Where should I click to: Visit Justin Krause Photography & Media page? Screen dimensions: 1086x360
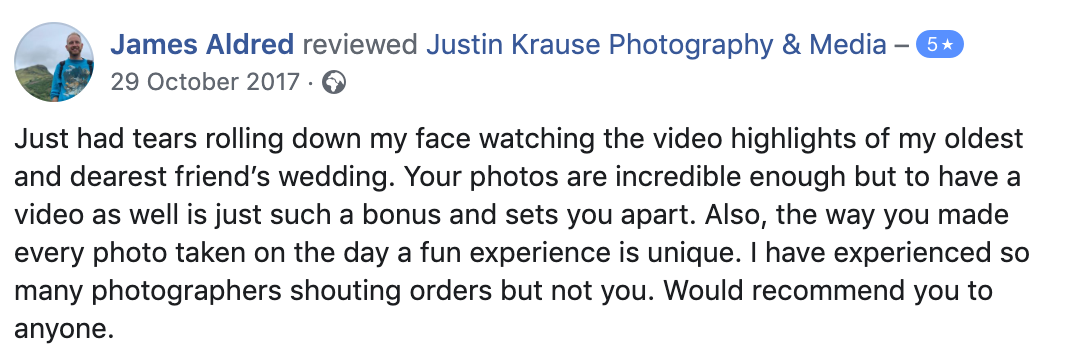(x=656, y=46)
